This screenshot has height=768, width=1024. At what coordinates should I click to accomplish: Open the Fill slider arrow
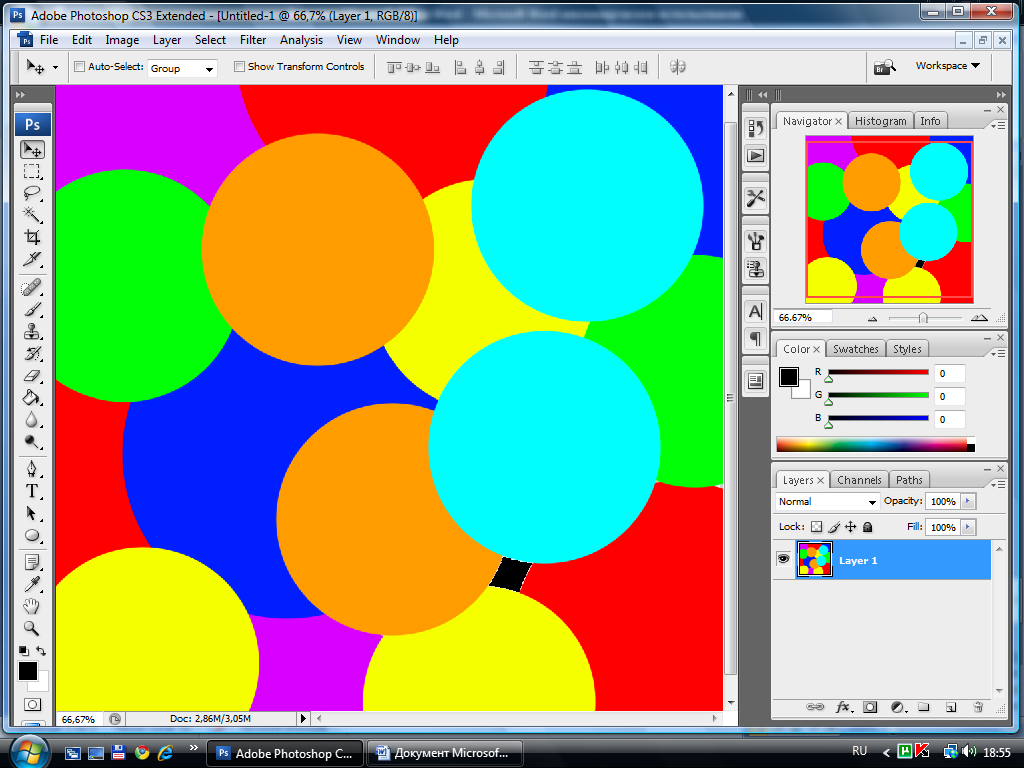968,527
